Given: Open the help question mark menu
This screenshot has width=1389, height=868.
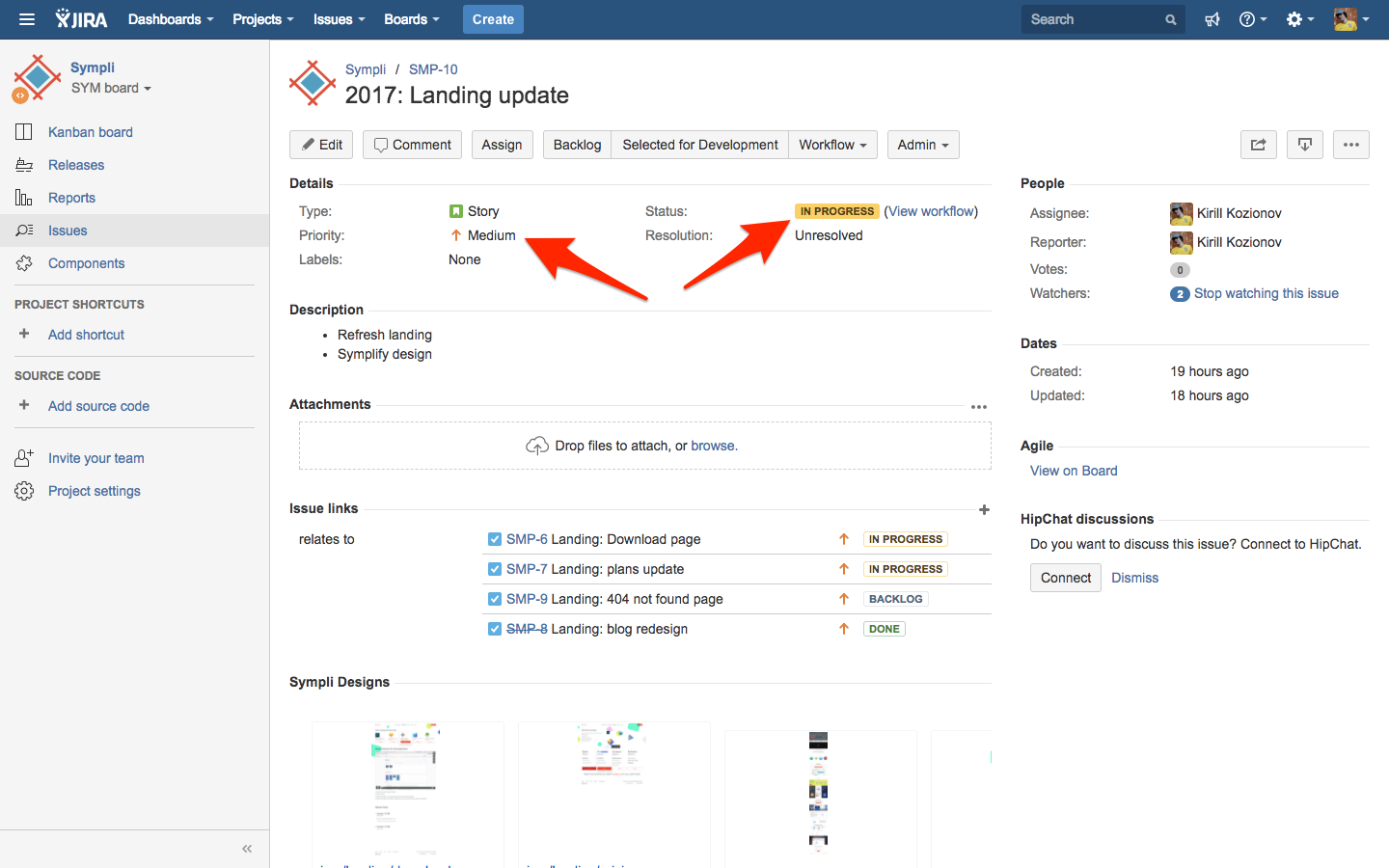Looking at the screenshot, I should tap(1252, 19).
